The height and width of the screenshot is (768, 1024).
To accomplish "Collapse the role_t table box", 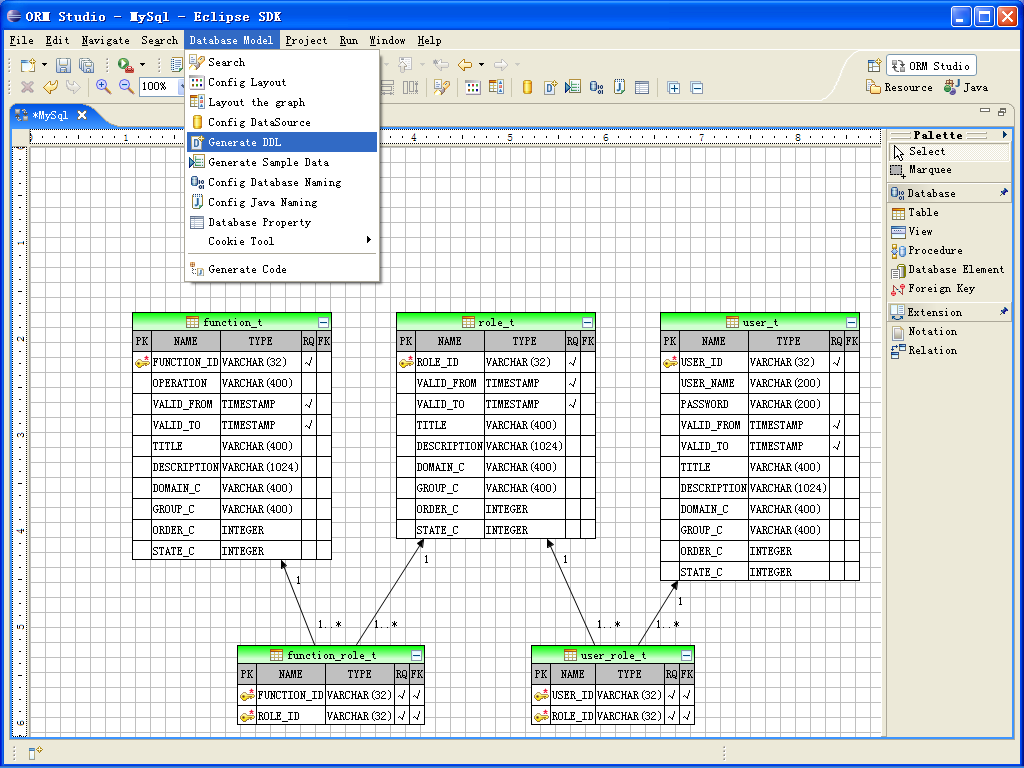I will click(587, 322).
